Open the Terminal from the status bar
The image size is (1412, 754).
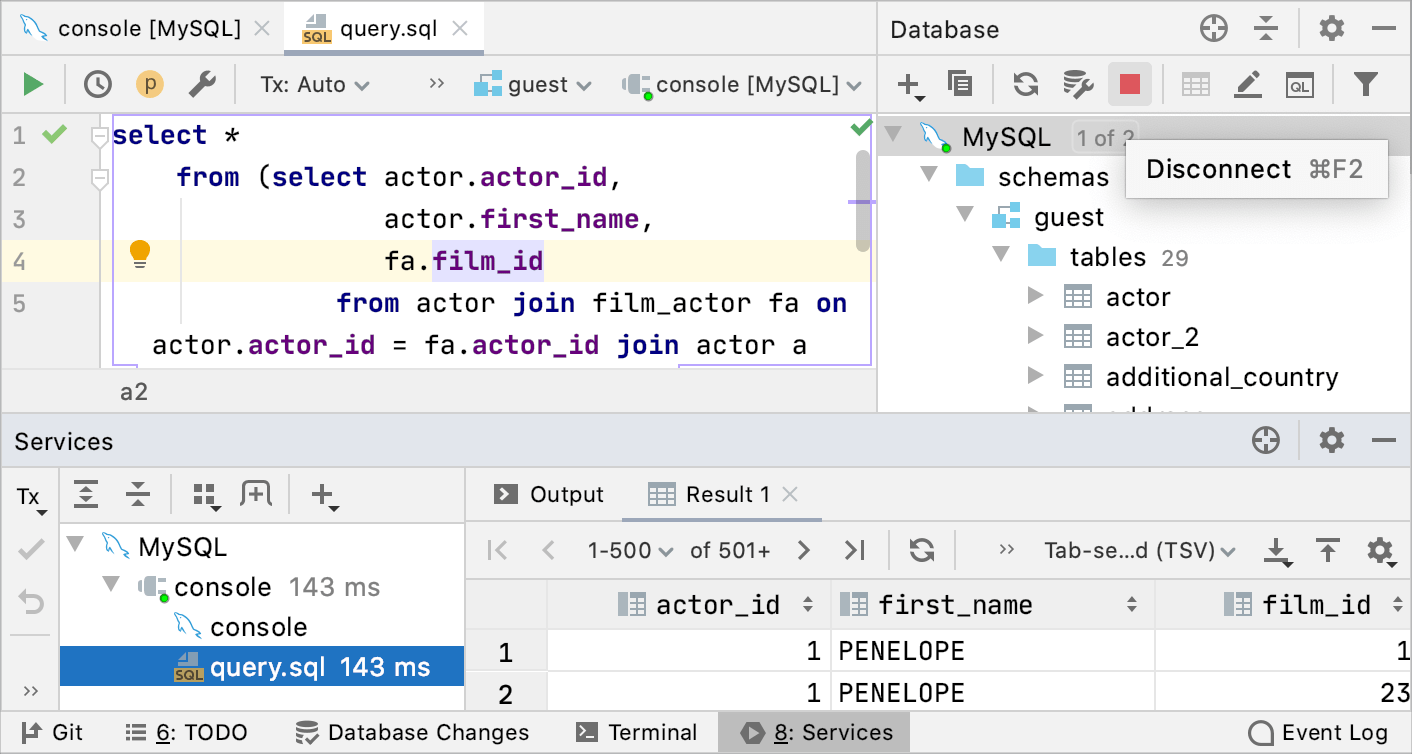[x=637, y=732]
